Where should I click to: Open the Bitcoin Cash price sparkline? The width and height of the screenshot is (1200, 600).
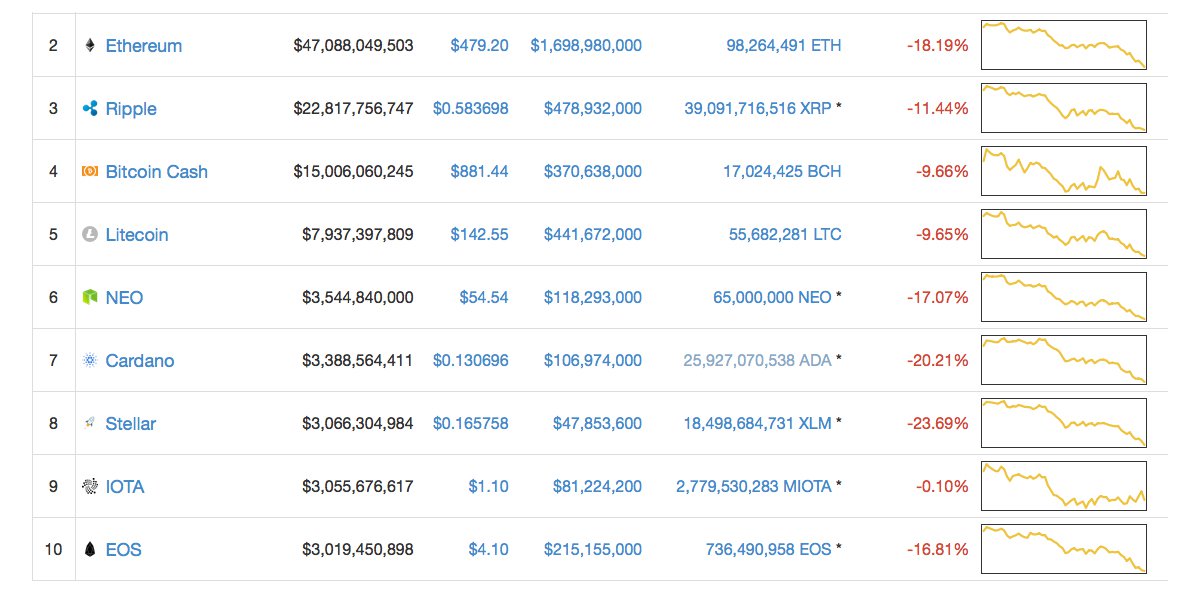tap(1064, 171)
